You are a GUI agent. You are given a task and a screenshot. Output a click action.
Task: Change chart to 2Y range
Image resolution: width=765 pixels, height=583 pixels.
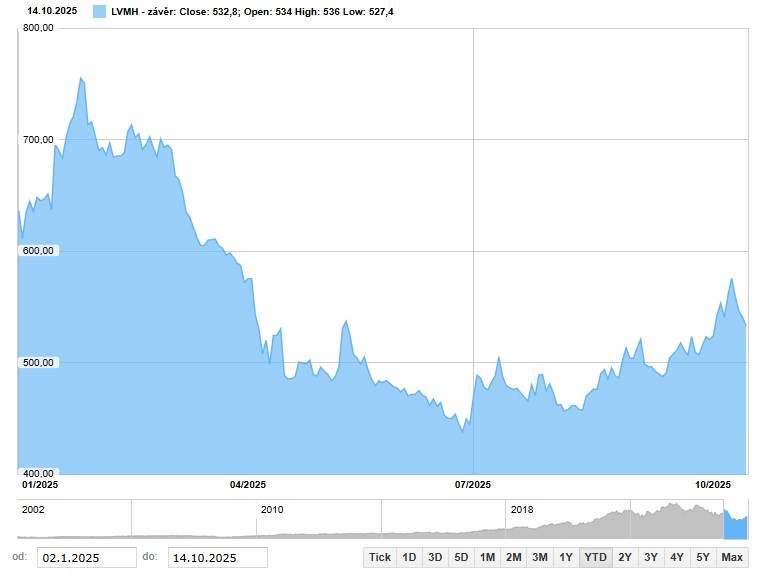[x=625, y=557]
